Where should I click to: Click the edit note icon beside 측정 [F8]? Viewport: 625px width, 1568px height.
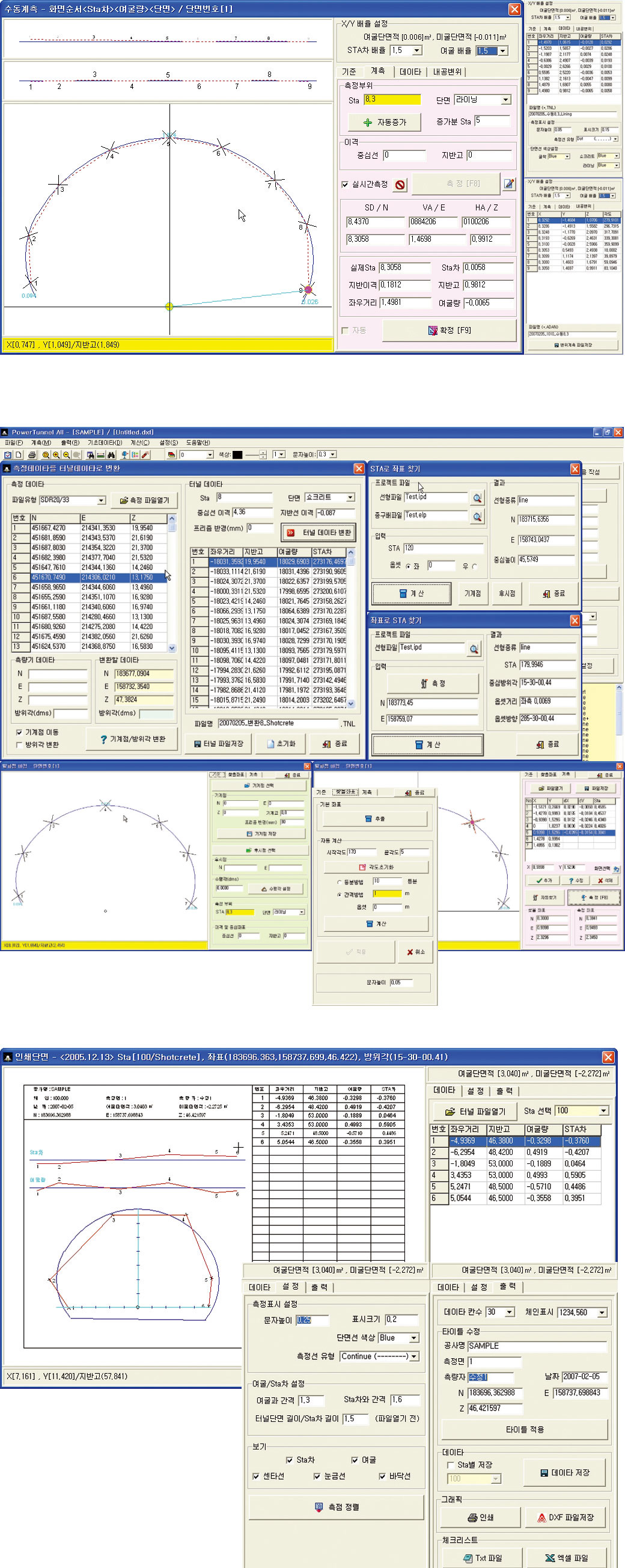click(x=509, y=184)
